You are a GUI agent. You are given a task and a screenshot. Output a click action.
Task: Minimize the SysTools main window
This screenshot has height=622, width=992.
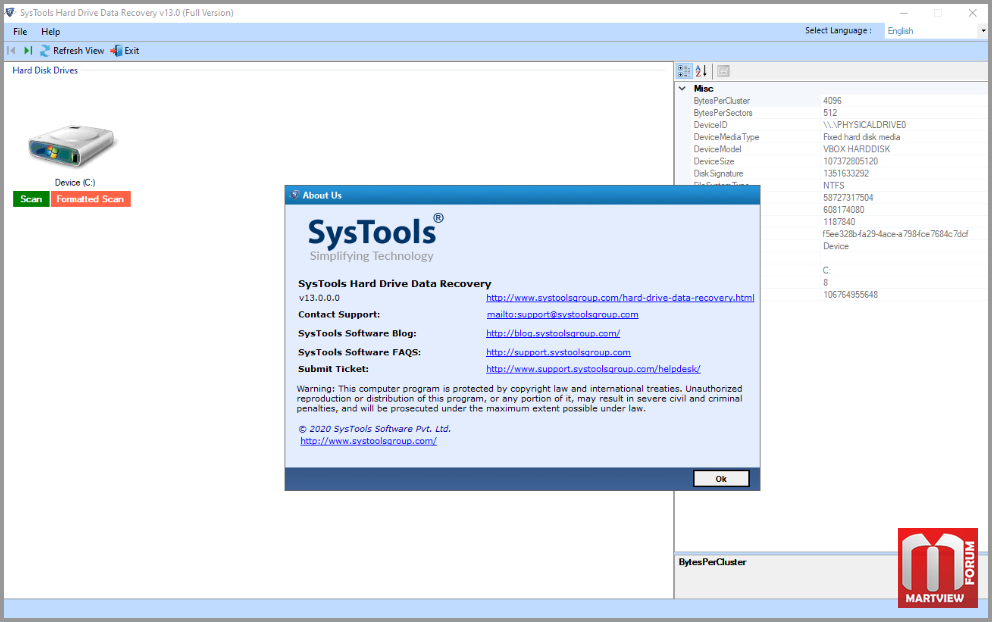coord(903,13)
